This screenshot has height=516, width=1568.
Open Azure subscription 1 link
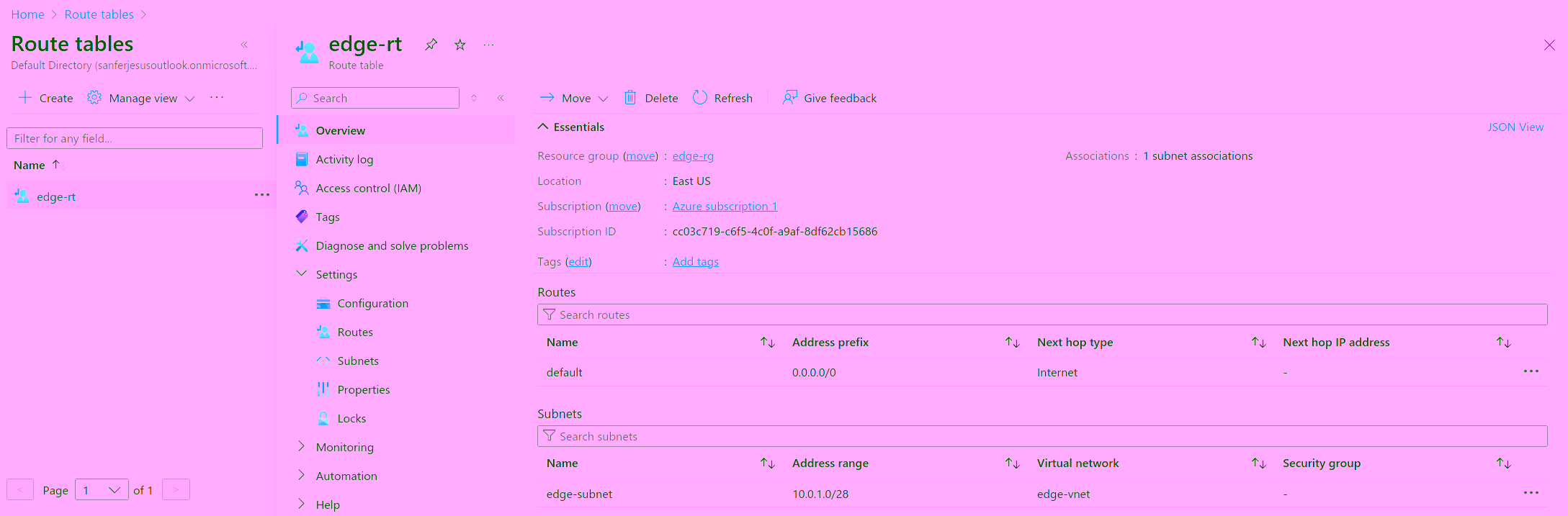(725, 206)
